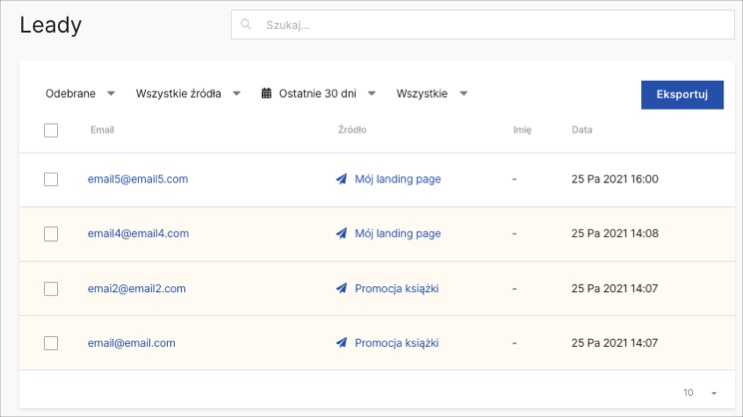Open rows-per-page dropdown showing 10
743x417 pixels.
click(700, 393)
